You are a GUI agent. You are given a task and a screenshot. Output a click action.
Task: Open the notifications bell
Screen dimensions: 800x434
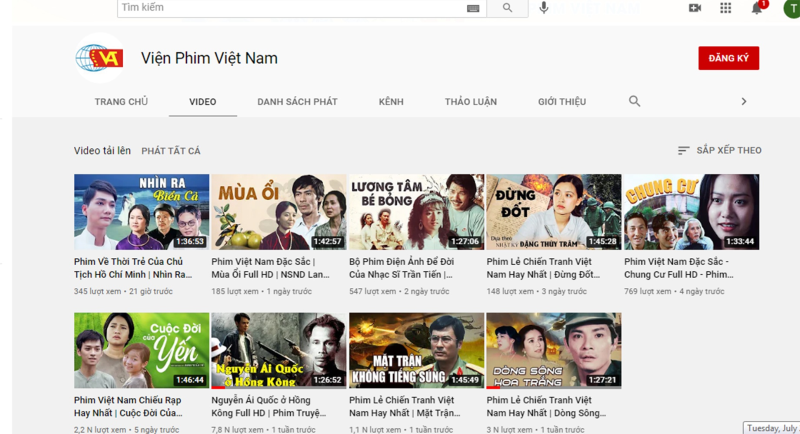[x=757, y=8]
